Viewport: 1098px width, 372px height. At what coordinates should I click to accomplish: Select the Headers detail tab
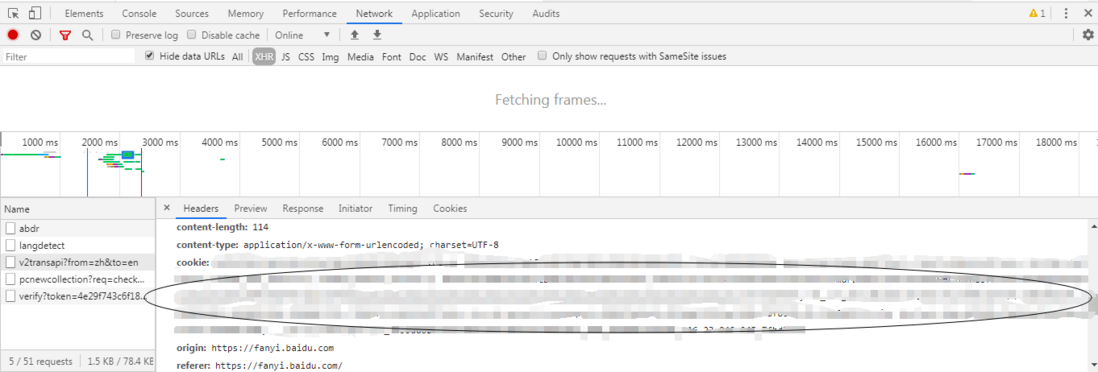click(201, 208)
